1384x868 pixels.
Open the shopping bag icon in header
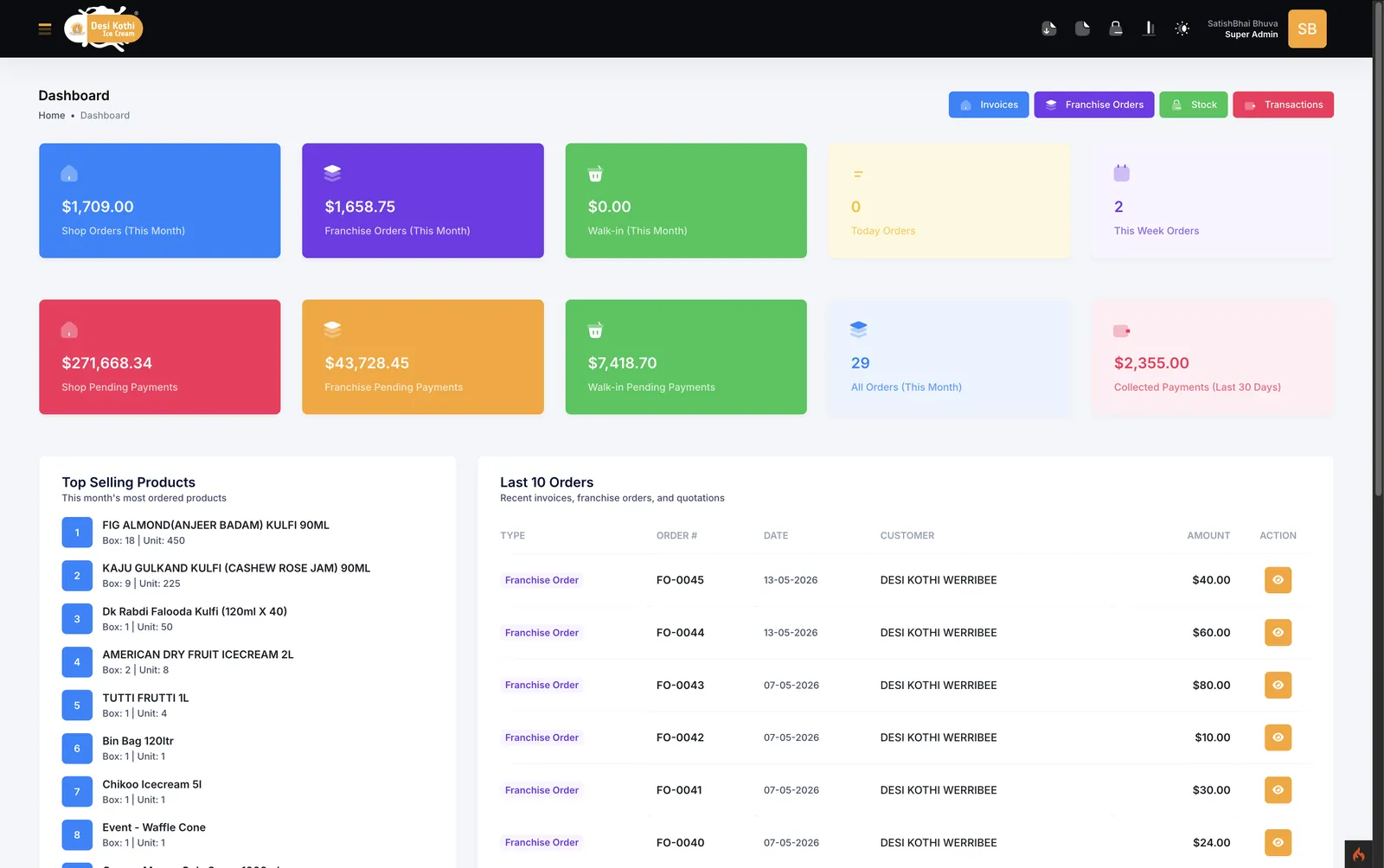click(1116, 29)
